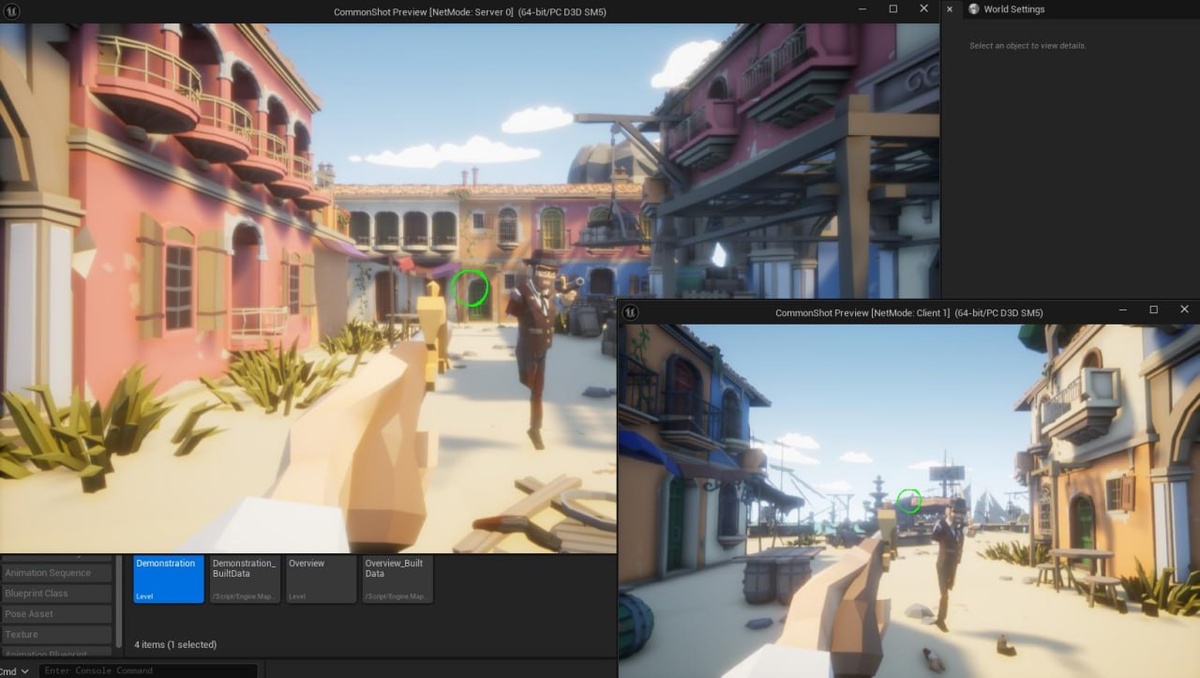Click the World Settings globe icon
This screenshot has width=1200, height=678.
974,9
